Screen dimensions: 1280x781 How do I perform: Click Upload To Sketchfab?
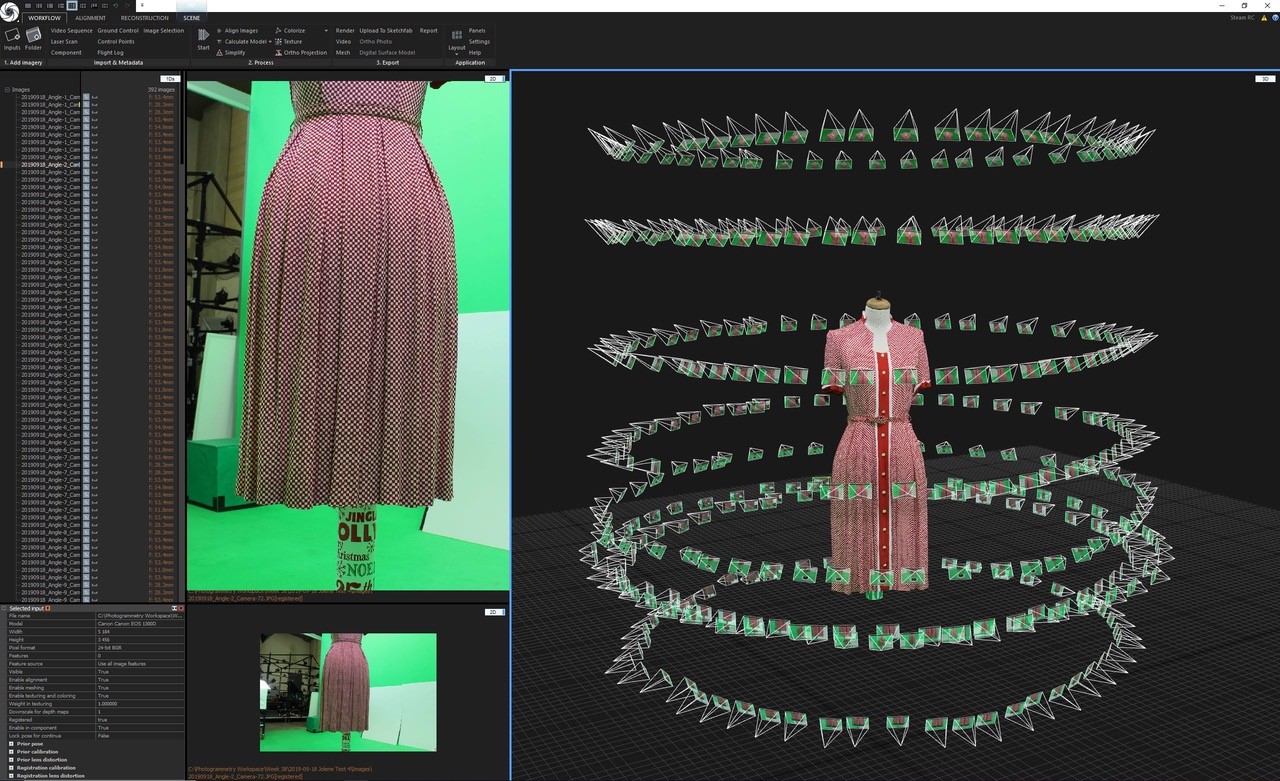click(x=388, y=30)
